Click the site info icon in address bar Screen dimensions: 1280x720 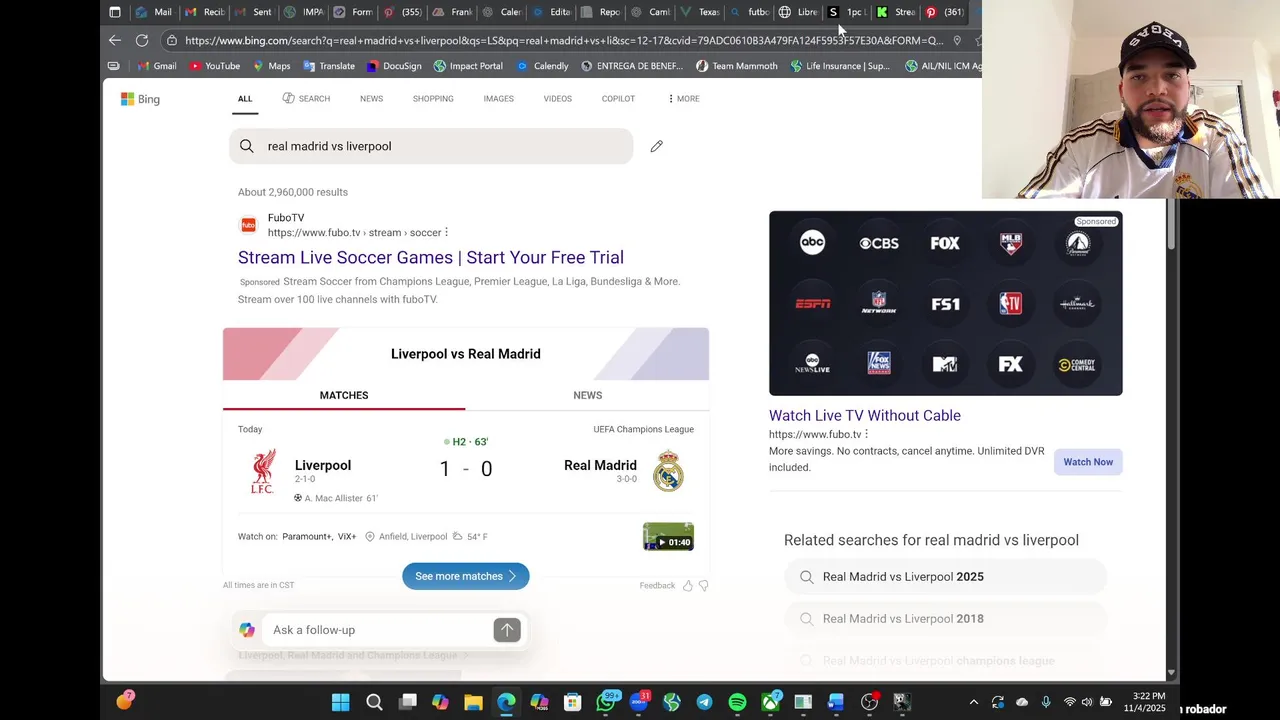[172, 40]
